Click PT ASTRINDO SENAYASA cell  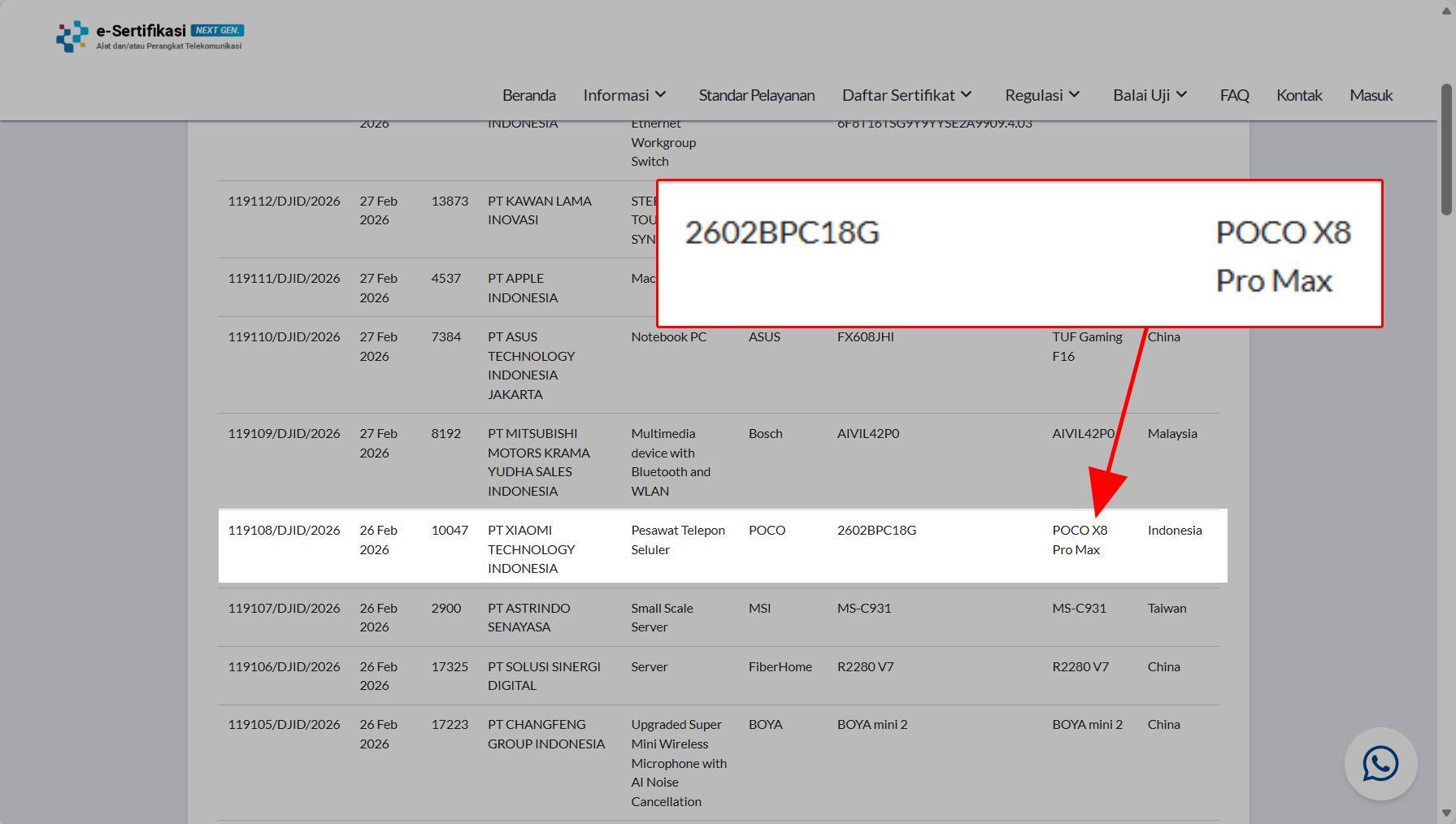pyautogui.click(x=529, y=618)
